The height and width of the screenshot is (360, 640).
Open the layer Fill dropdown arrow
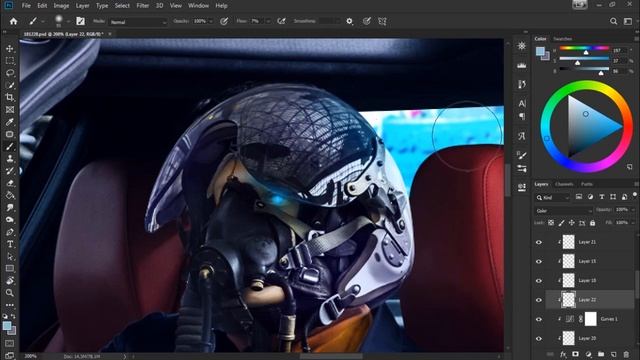click(x=633, y=223)
